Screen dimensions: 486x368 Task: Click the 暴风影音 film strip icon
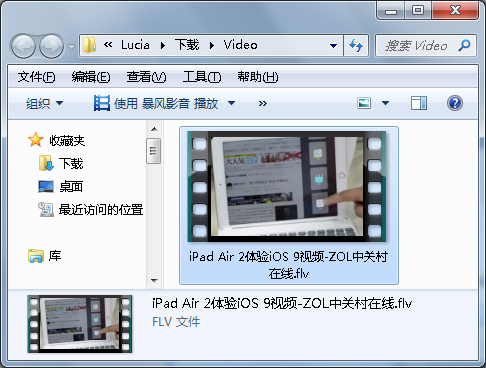click(102, 103)
